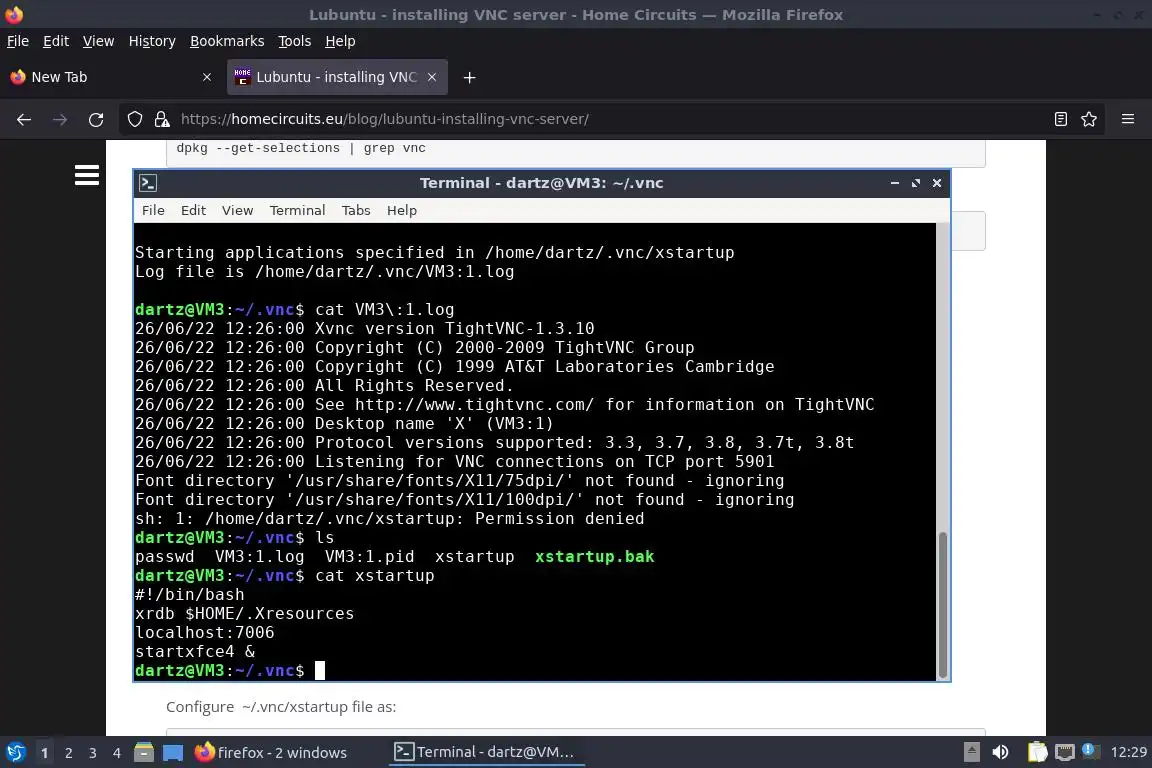This screenshot has height=768, width=1152.
Task: Open Firefox application hamburger menu
Action: coord(1128,119)
